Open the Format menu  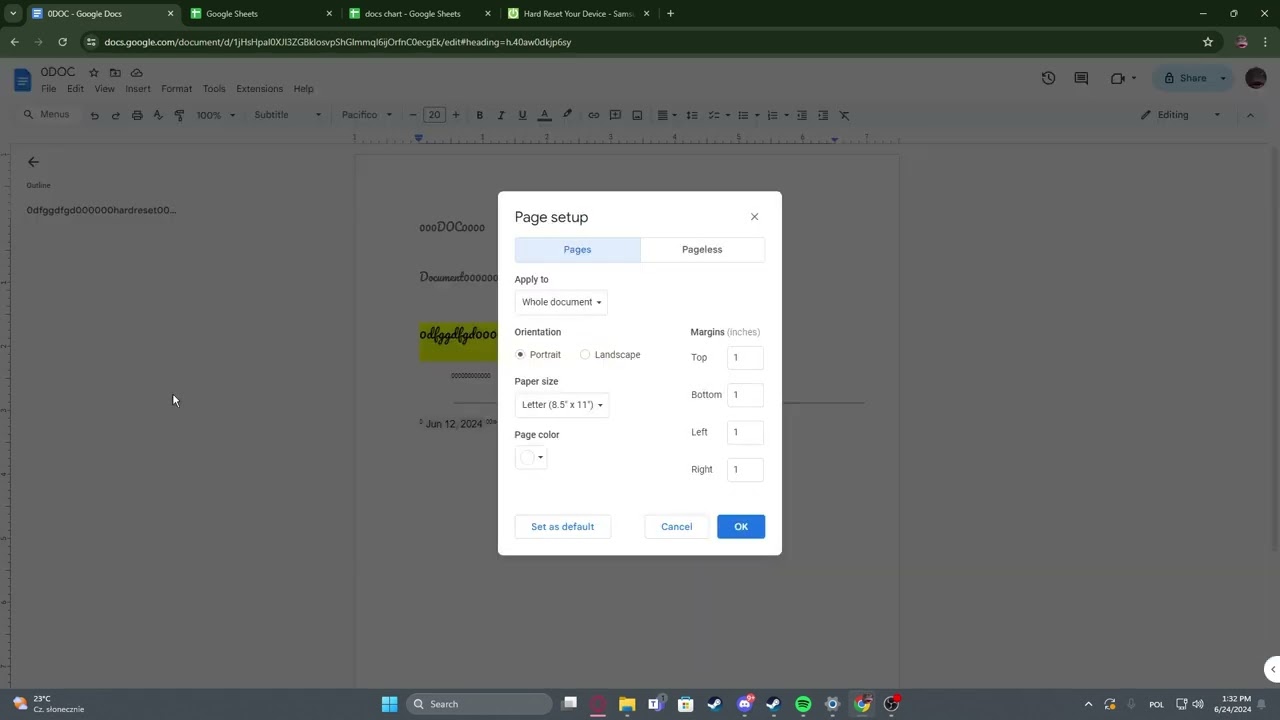(176, 89)
